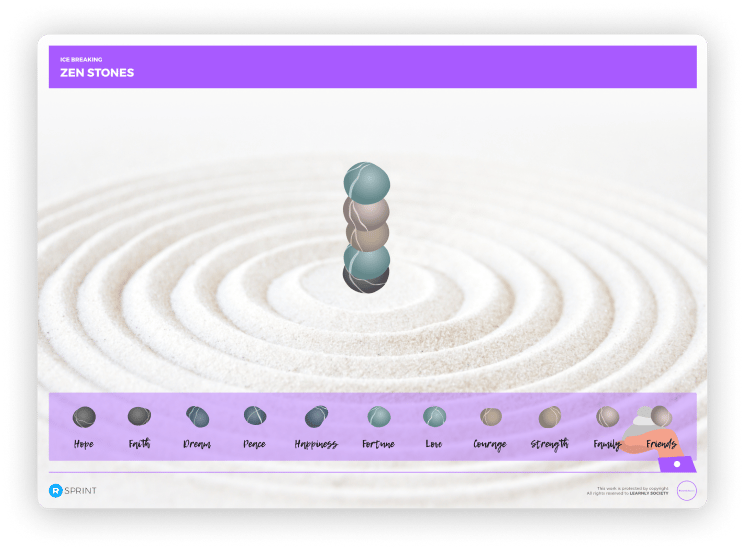This screenshot has width=745, height=549.
Task: Pick the Hope stone
Action: 84,417
